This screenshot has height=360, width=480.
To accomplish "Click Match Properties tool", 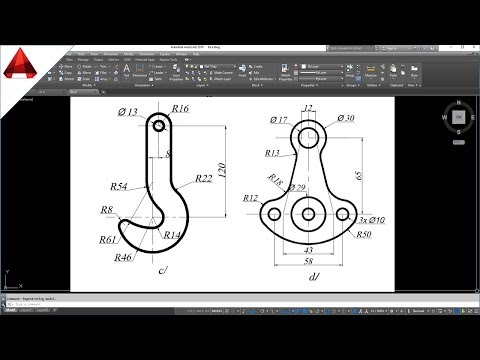I will (x=285, y=72).
